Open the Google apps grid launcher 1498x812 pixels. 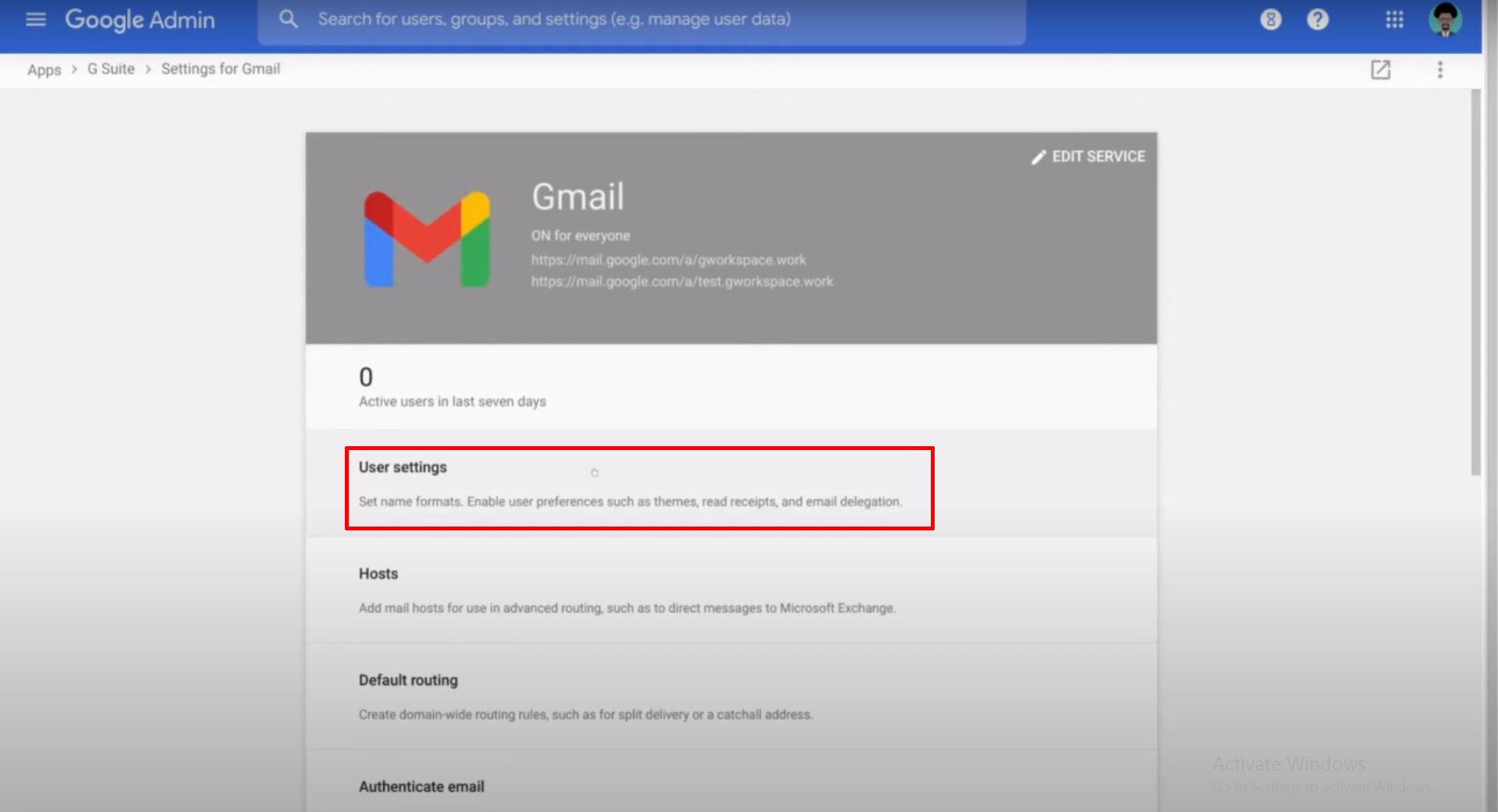tap(1394, 20)
